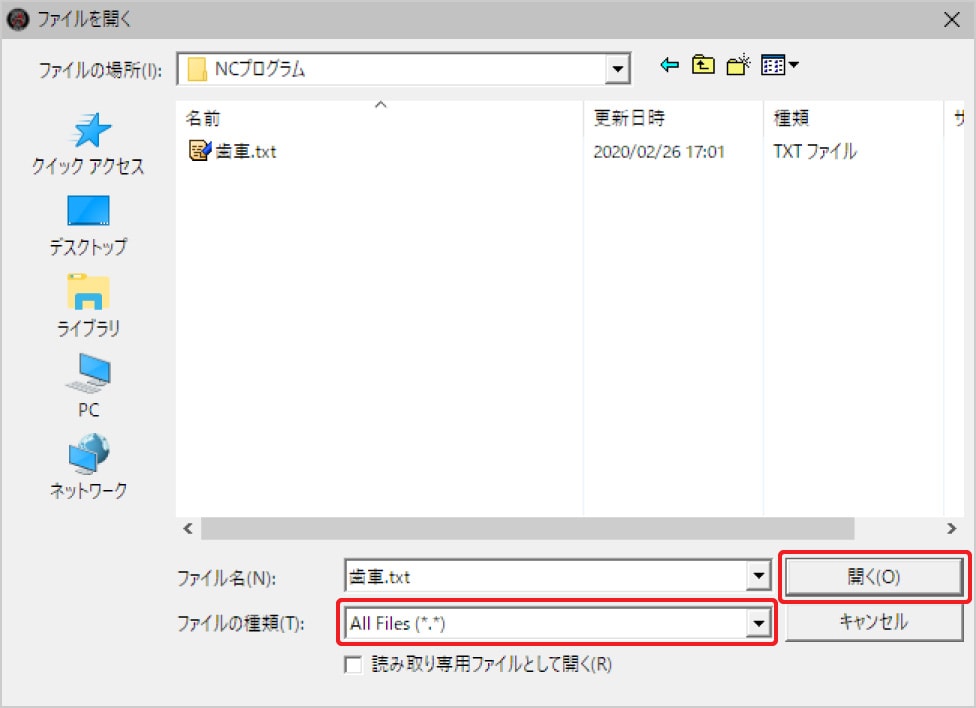Sort by Name (名前) column header
976x708 pixels.
378,118
